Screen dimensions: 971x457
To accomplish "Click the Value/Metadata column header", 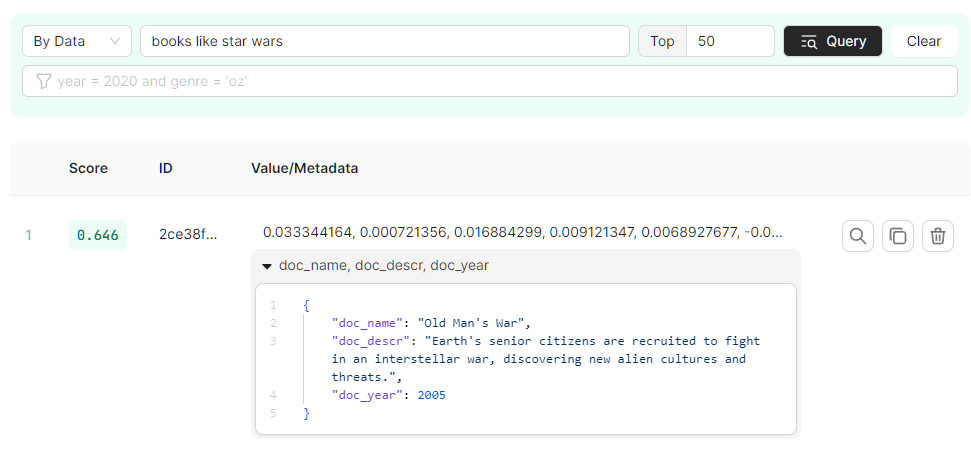I will click(x=304, y=168).
